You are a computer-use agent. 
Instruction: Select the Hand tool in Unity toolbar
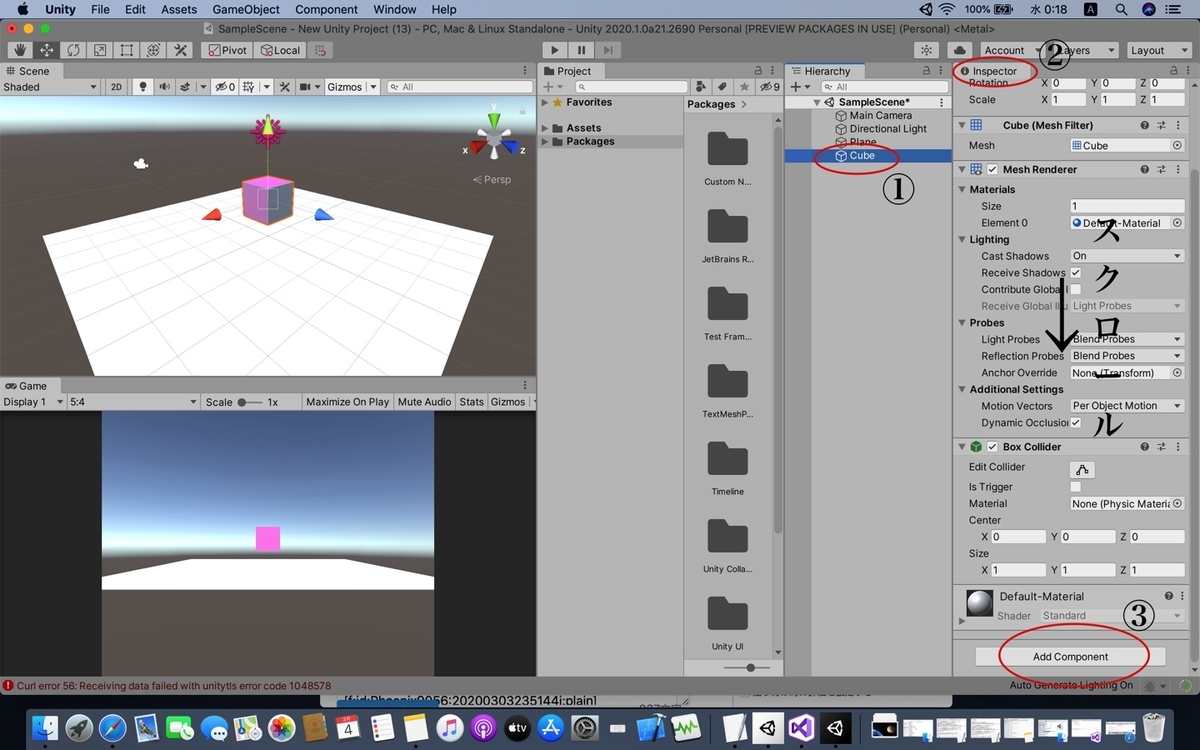pos(20,50)
